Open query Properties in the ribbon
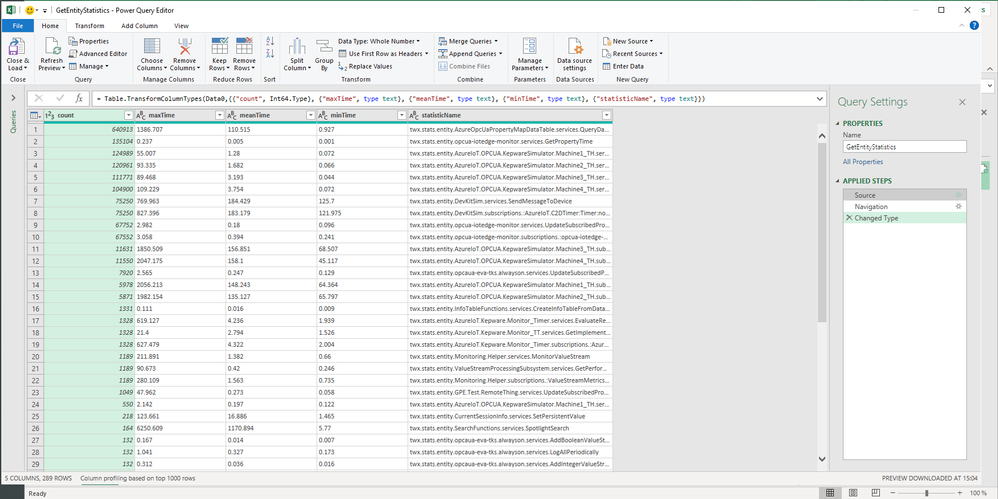The width and height of the screenshot is (998, 499). tap(88, 41)
